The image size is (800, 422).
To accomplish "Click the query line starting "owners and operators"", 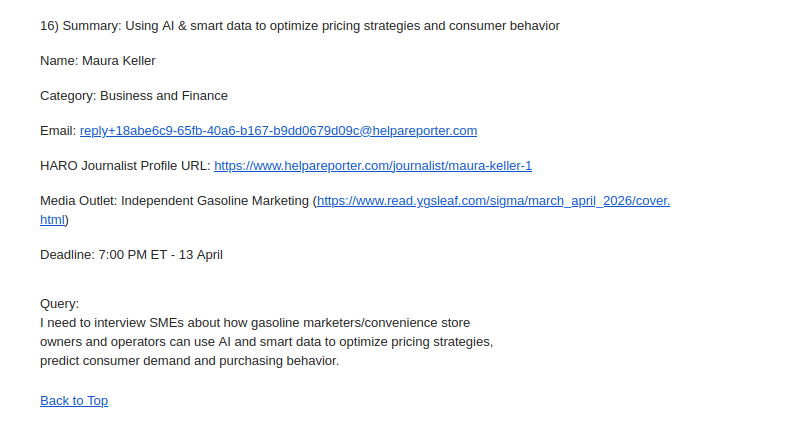I will click(266, 342).
